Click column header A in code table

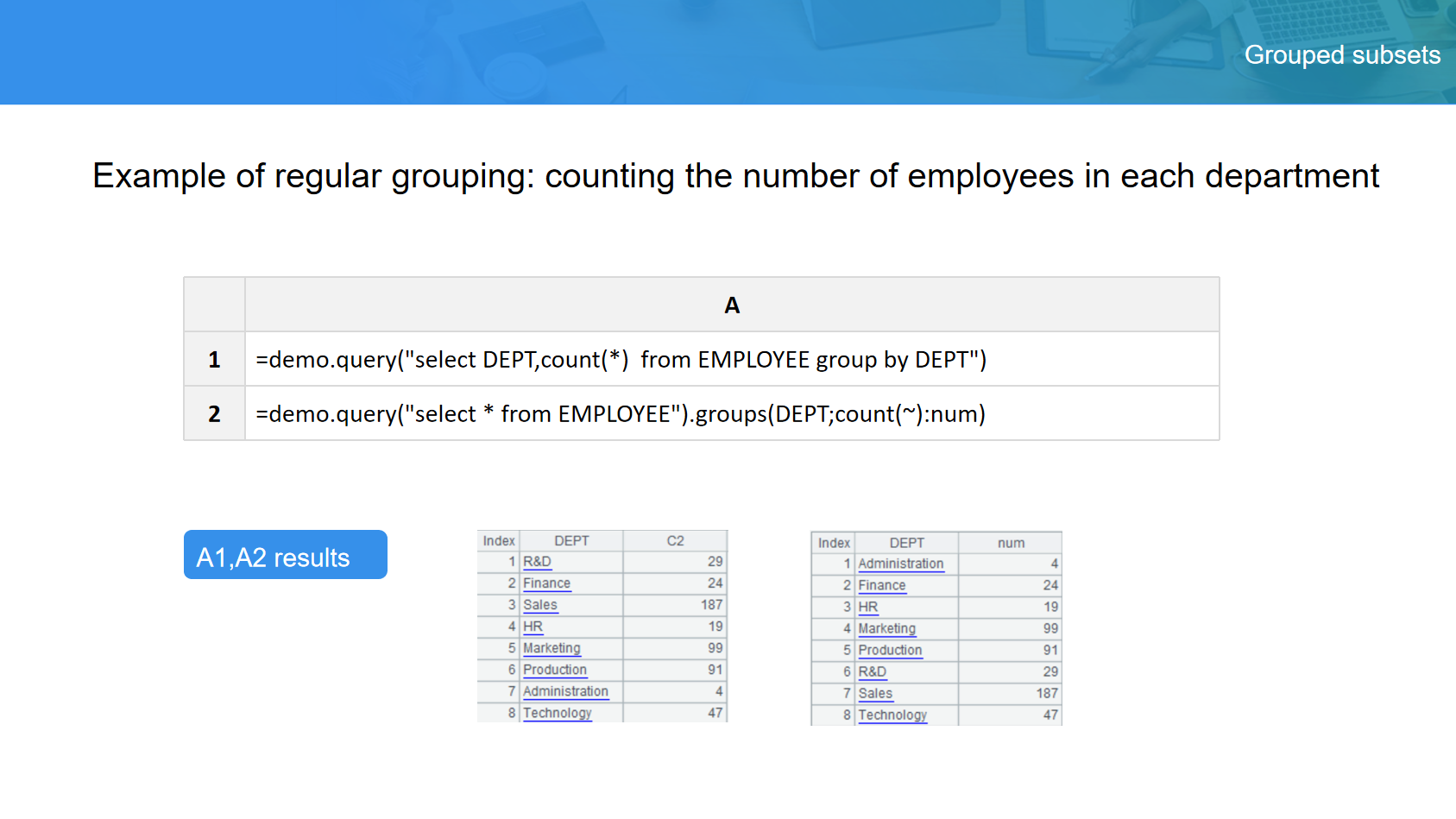click(731, 305)
